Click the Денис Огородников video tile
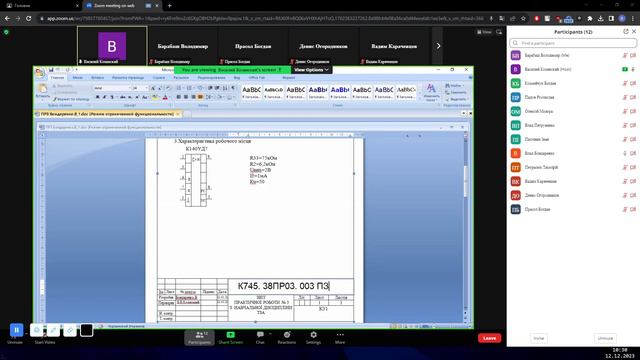 coord(323,46)
